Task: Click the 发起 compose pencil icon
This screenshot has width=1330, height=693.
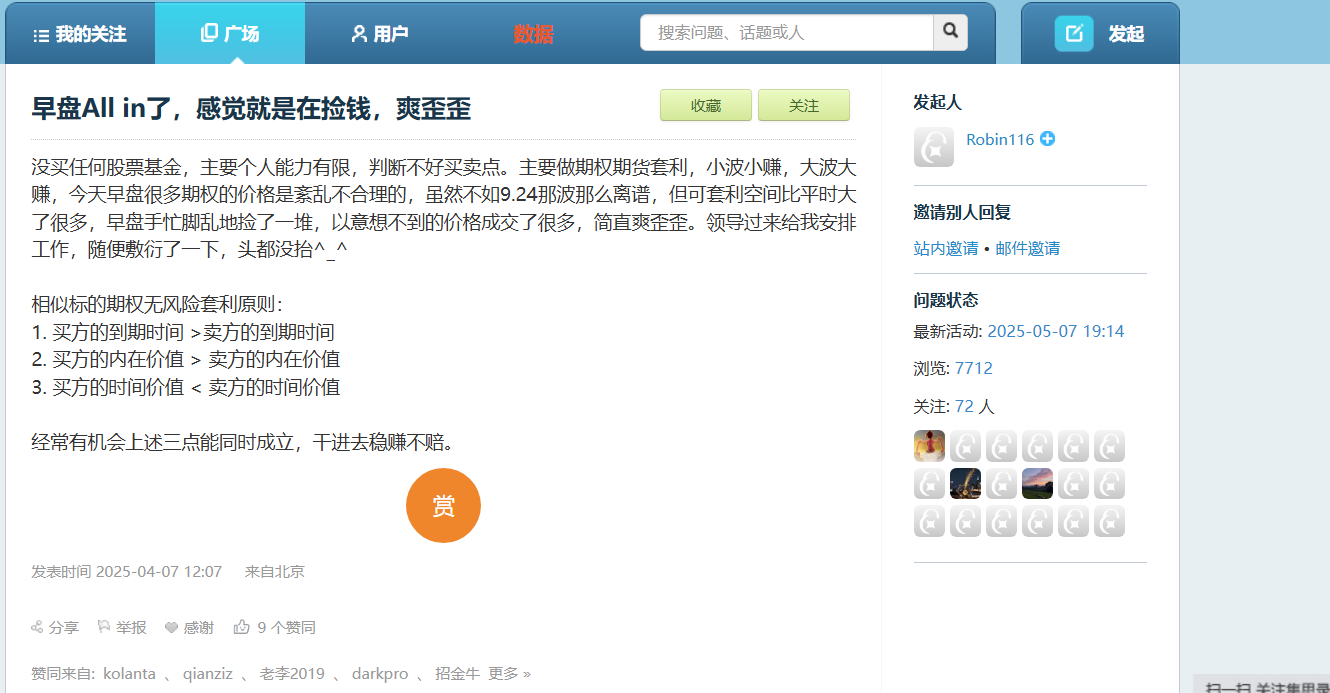Action: click(x=1074, y=34)
